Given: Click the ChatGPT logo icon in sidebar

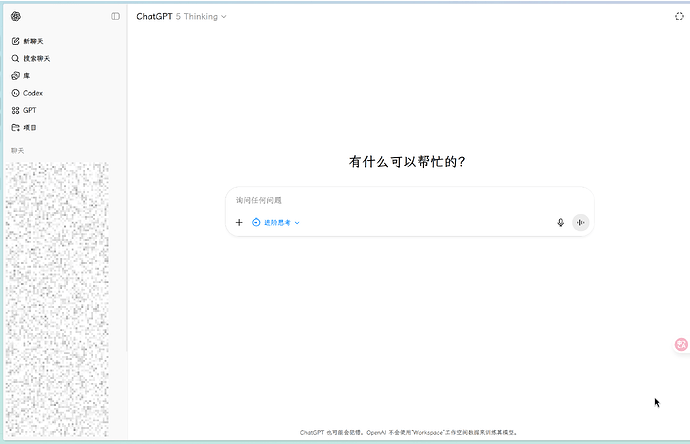Looking at the screenshot, I should (16, 16).
